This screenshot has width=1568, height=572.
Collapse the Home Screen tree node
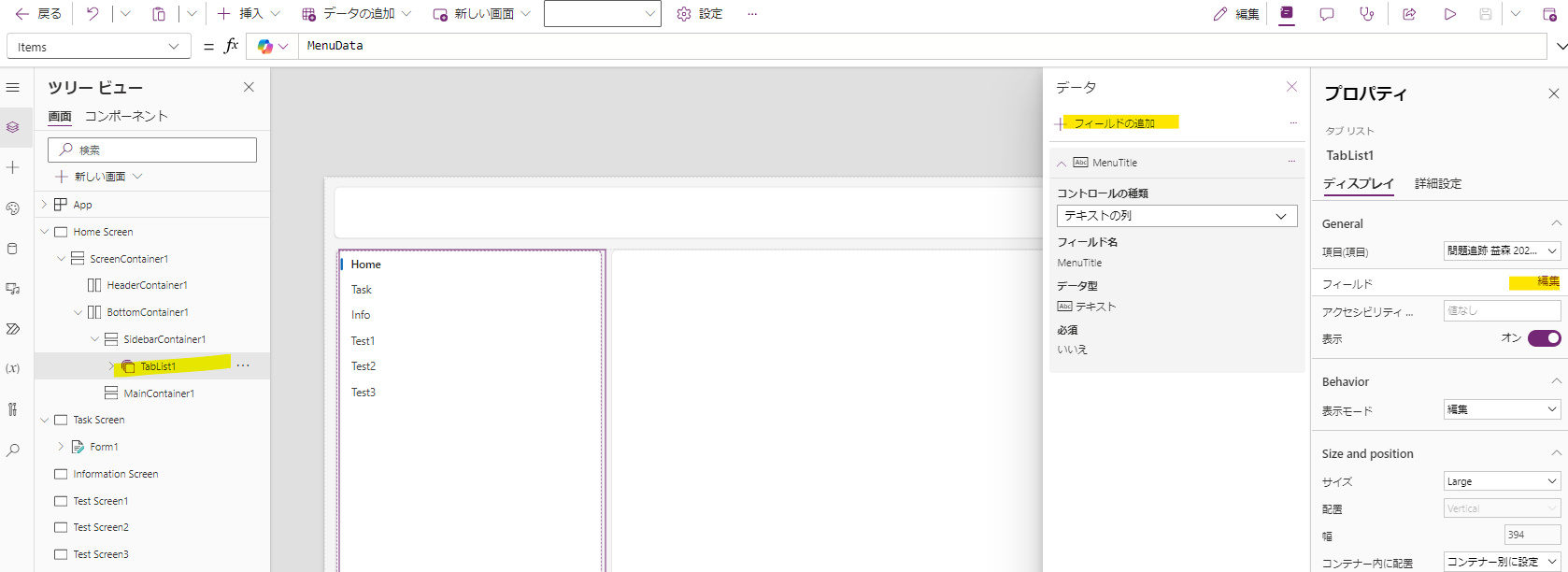pyautogui.click(x=43, y=231)
